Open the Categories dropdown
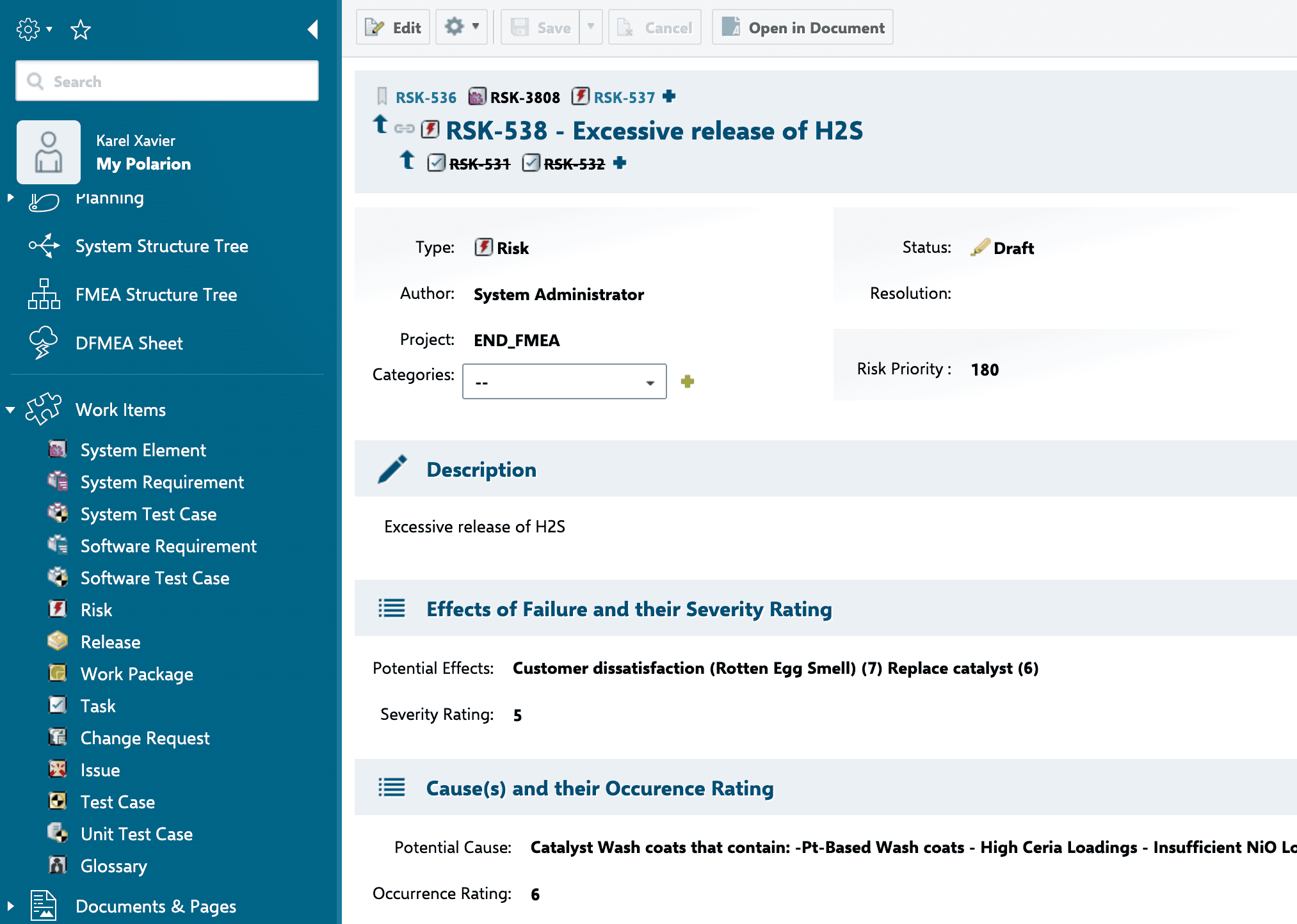The width and height of the screenshot is (1297, 924). (564, 381)
